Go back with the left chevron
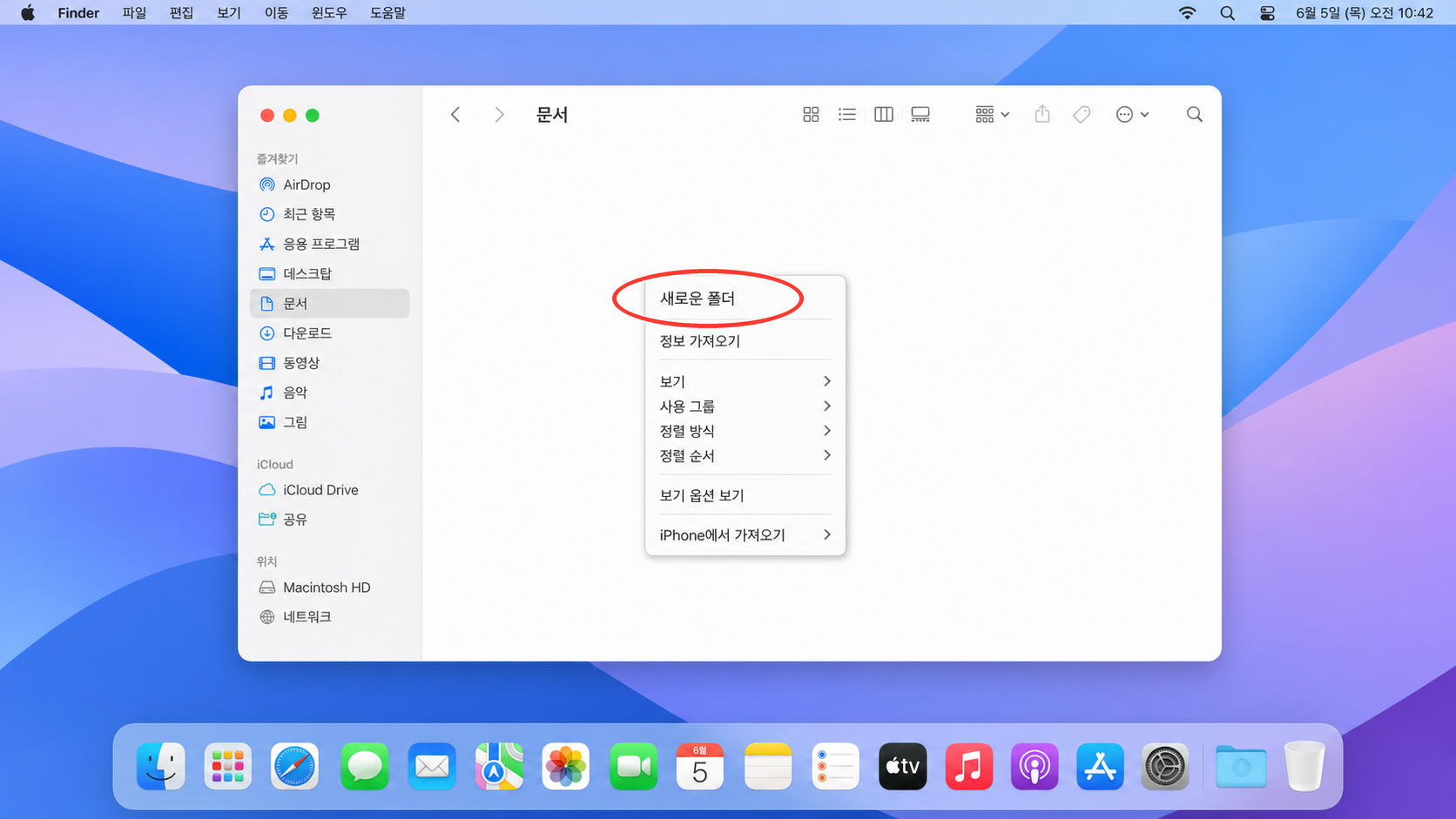The image size is (1456, 819). click(455, 115)
